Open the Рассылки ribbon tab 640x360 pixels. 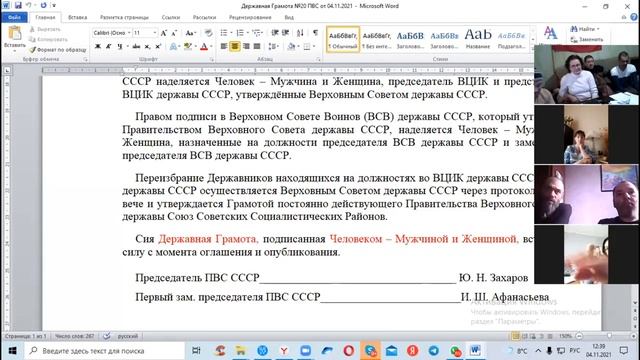click(x=204, y=18)
